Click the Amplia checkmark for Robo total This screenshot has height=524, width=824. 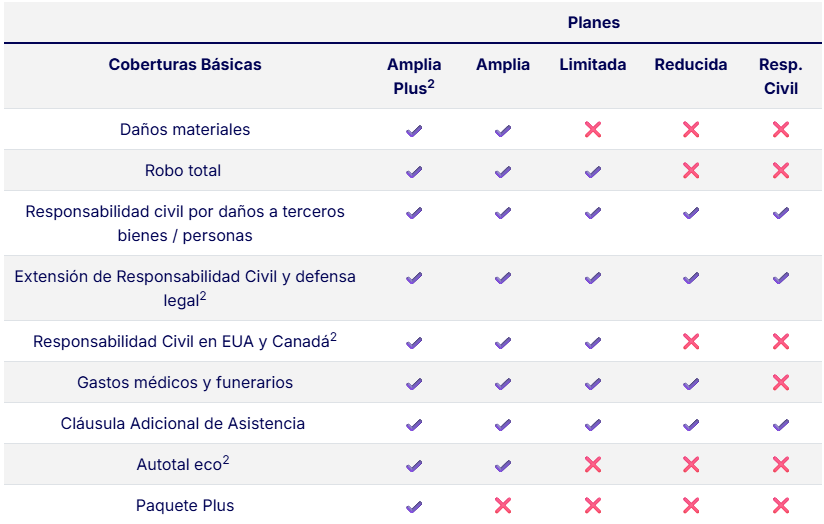coord(503,171)
